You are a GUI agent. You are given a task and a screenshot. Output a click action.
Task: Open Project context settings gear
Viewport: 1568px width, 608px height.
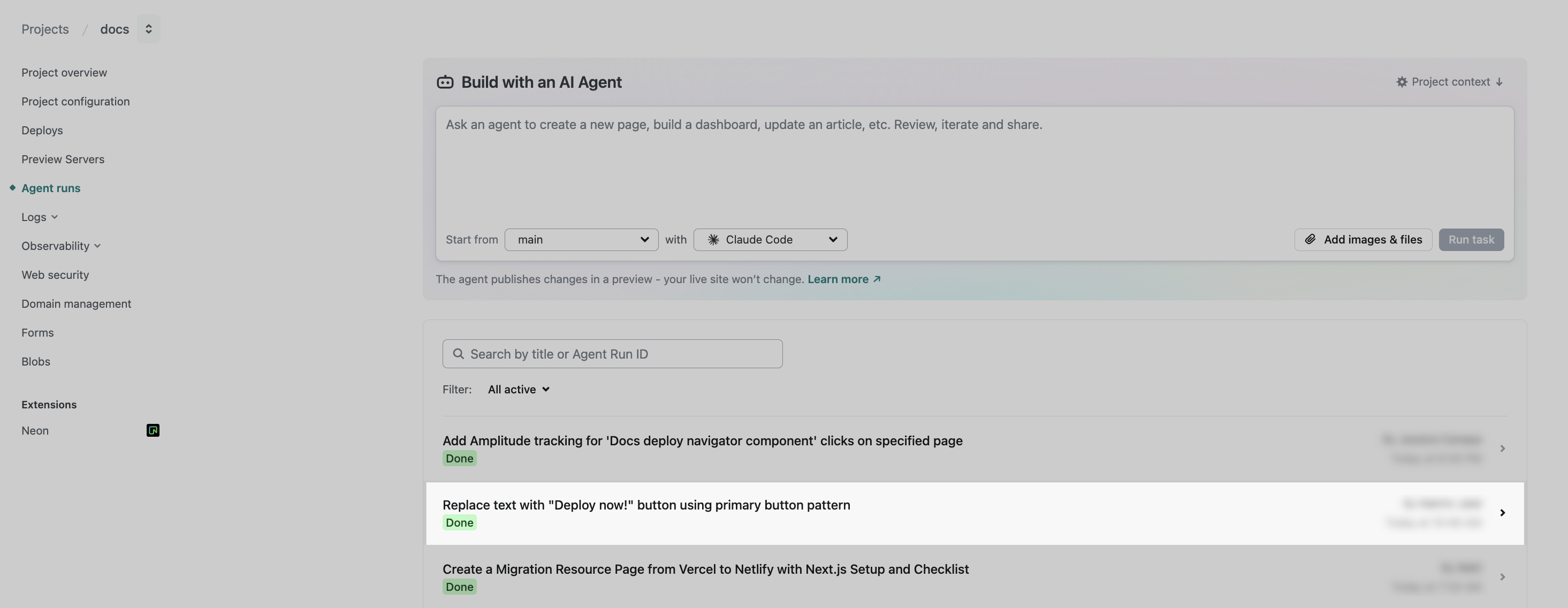pyautogui.click(x=1401, y=82)
